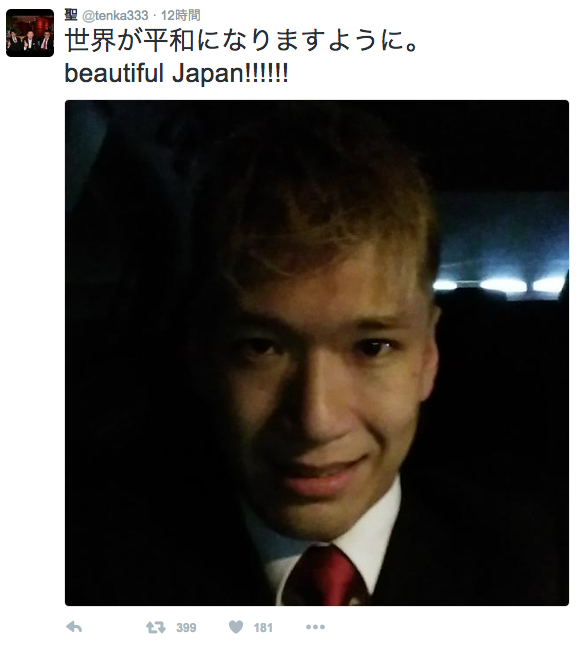Screen dimensions: 579x646
Task: Open the profile avatar of tenka333
Action: pyautogui.click(x=30, y=33)
